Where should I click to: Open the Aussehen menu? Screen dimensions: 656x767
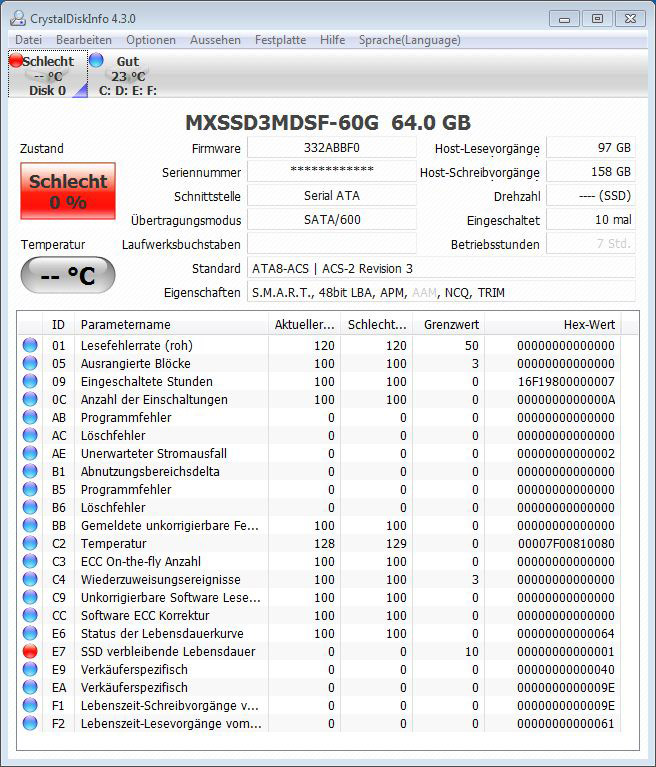215,40
